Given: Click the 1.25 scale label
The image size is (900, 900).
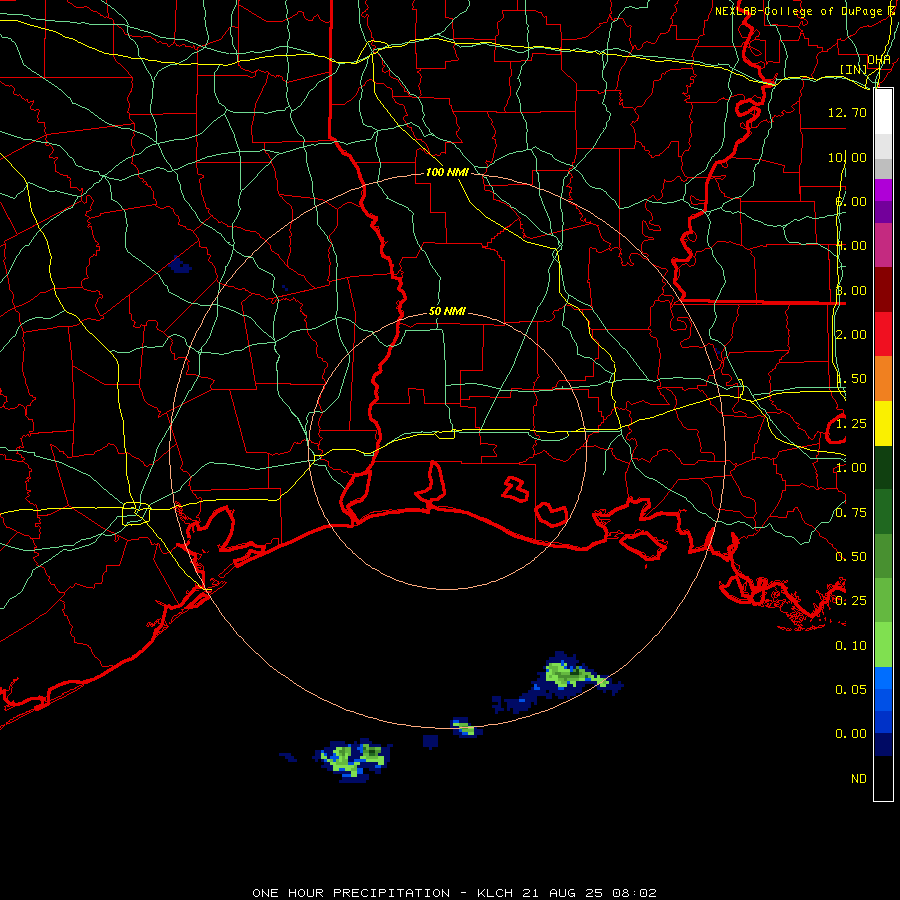Looking at the screenshot, I should click(851, 424).
